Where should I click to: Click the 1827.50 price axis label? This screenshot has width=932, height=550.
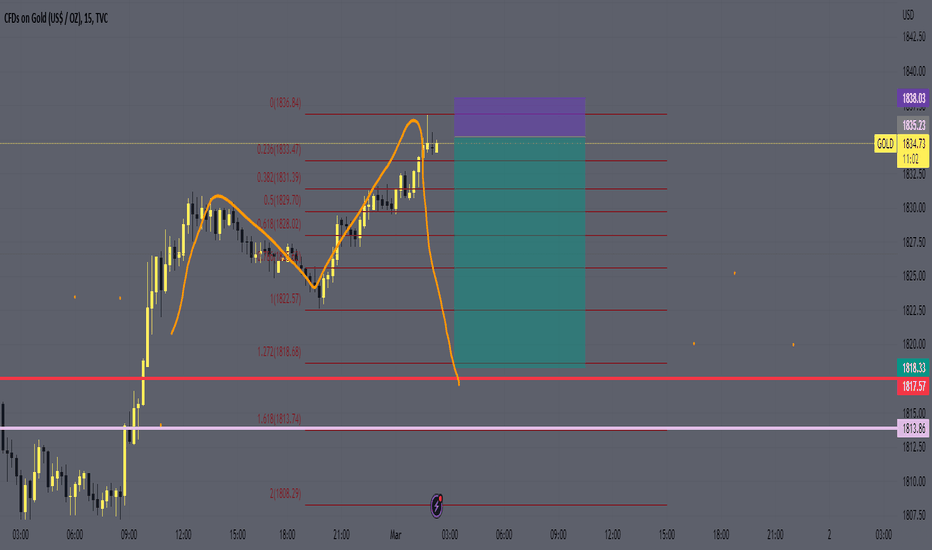(x=914, y=243)
